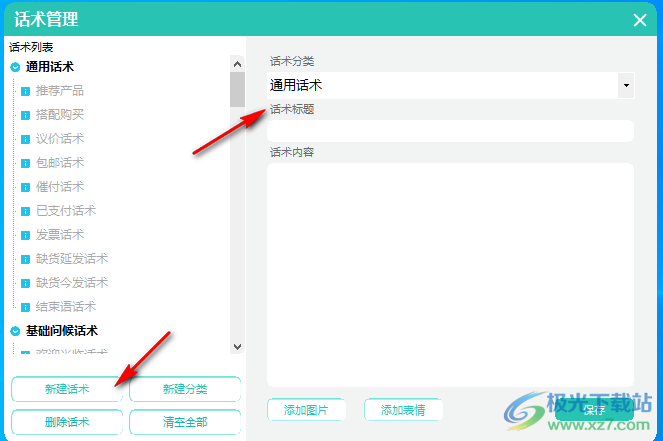Click the 添加图片 button
Image resolution: width=663 pixels, height=441 pixels.
point(306,410)
